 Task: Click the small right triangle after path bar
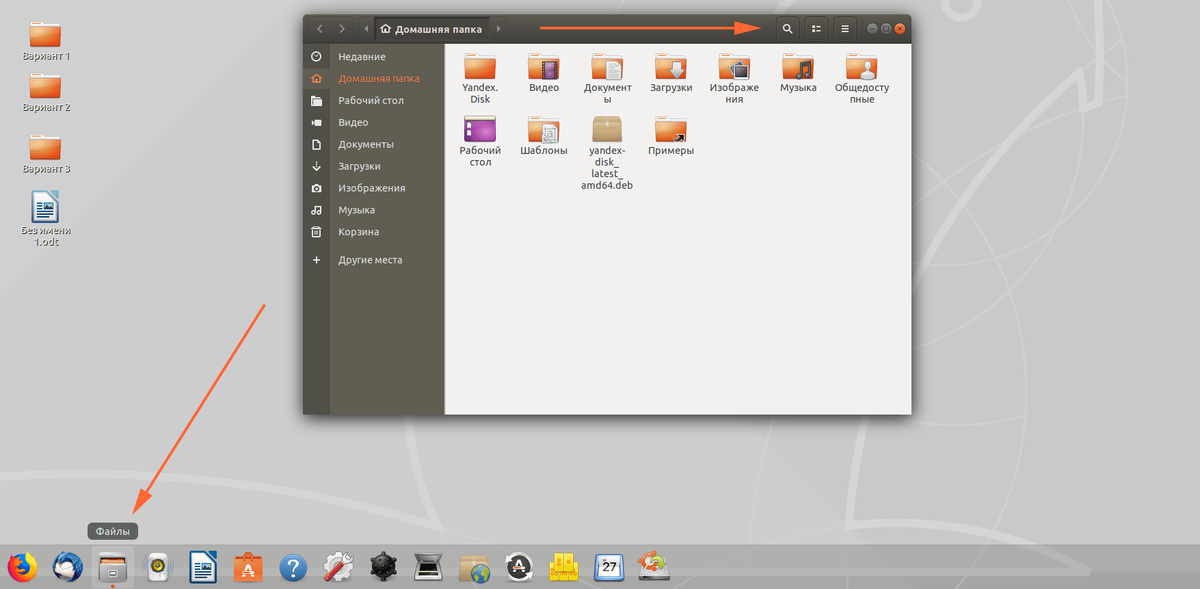click(x=498, y=29)
